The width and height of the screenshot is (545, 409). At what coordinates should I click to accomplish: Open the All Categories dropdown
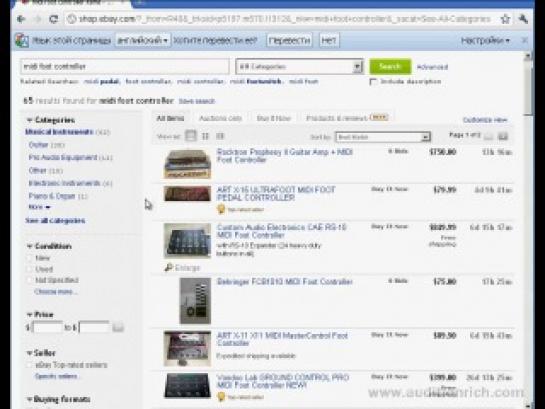(x=299, y=66)
